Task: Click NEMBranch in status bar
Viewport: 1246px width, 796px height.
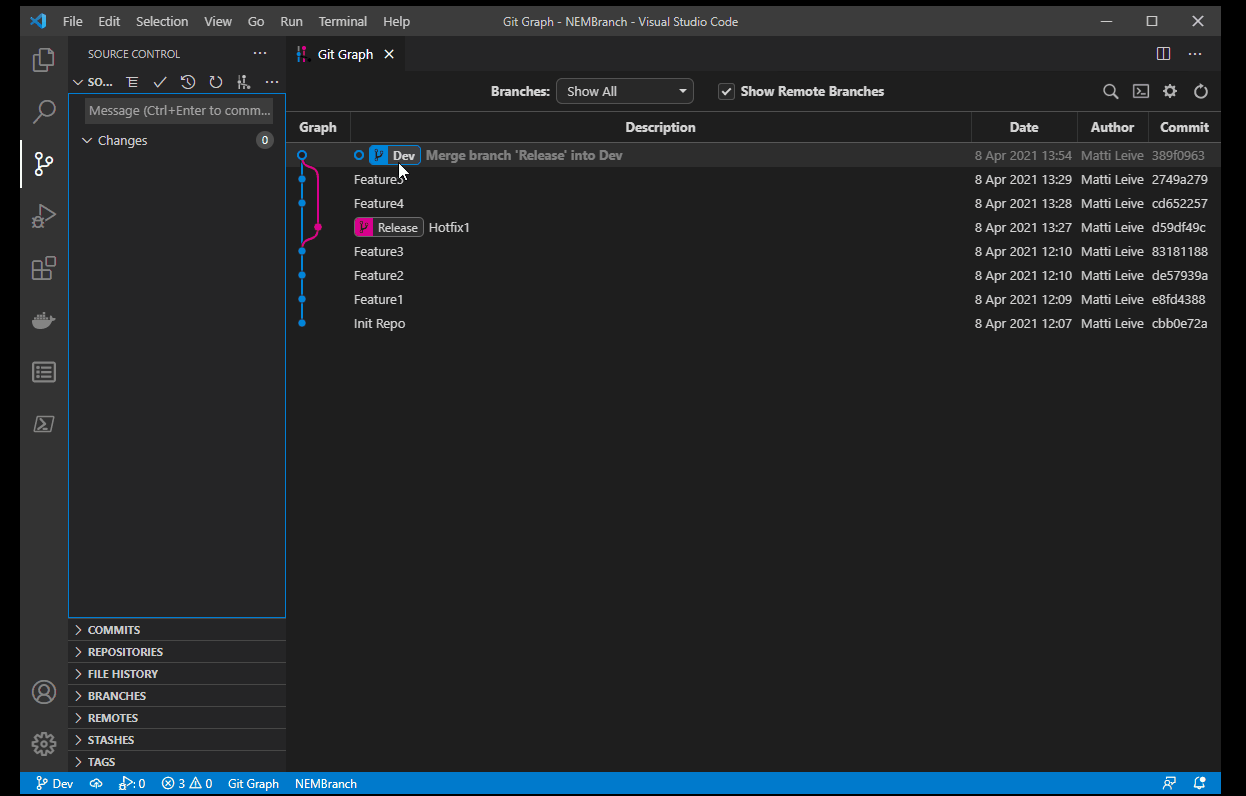Action: 326,784
